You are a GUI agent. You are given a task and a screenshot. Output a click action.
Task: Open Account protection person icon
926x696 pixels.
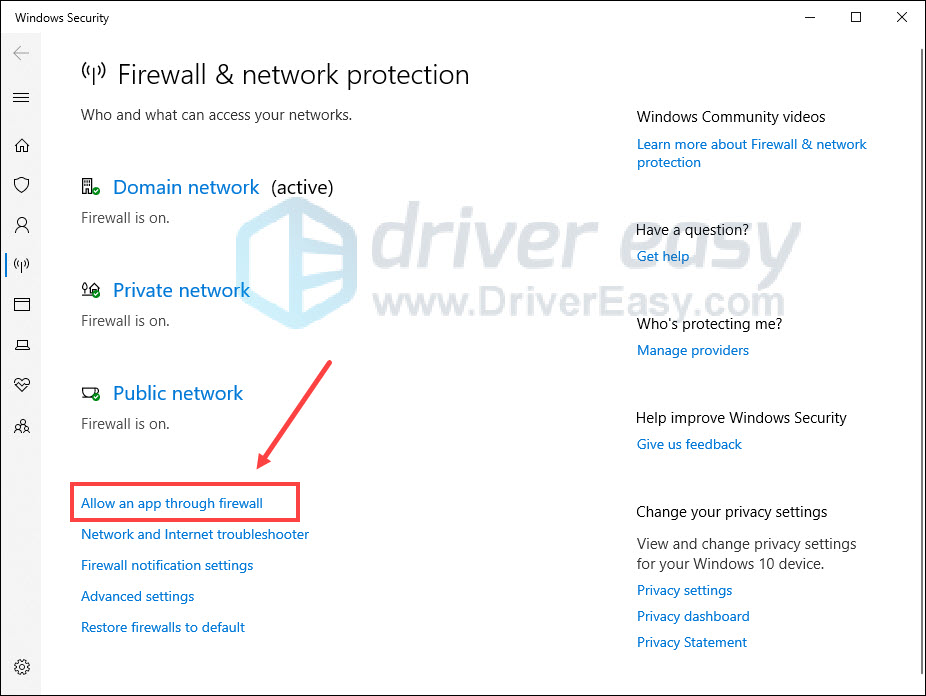click(x=22, y=225)
